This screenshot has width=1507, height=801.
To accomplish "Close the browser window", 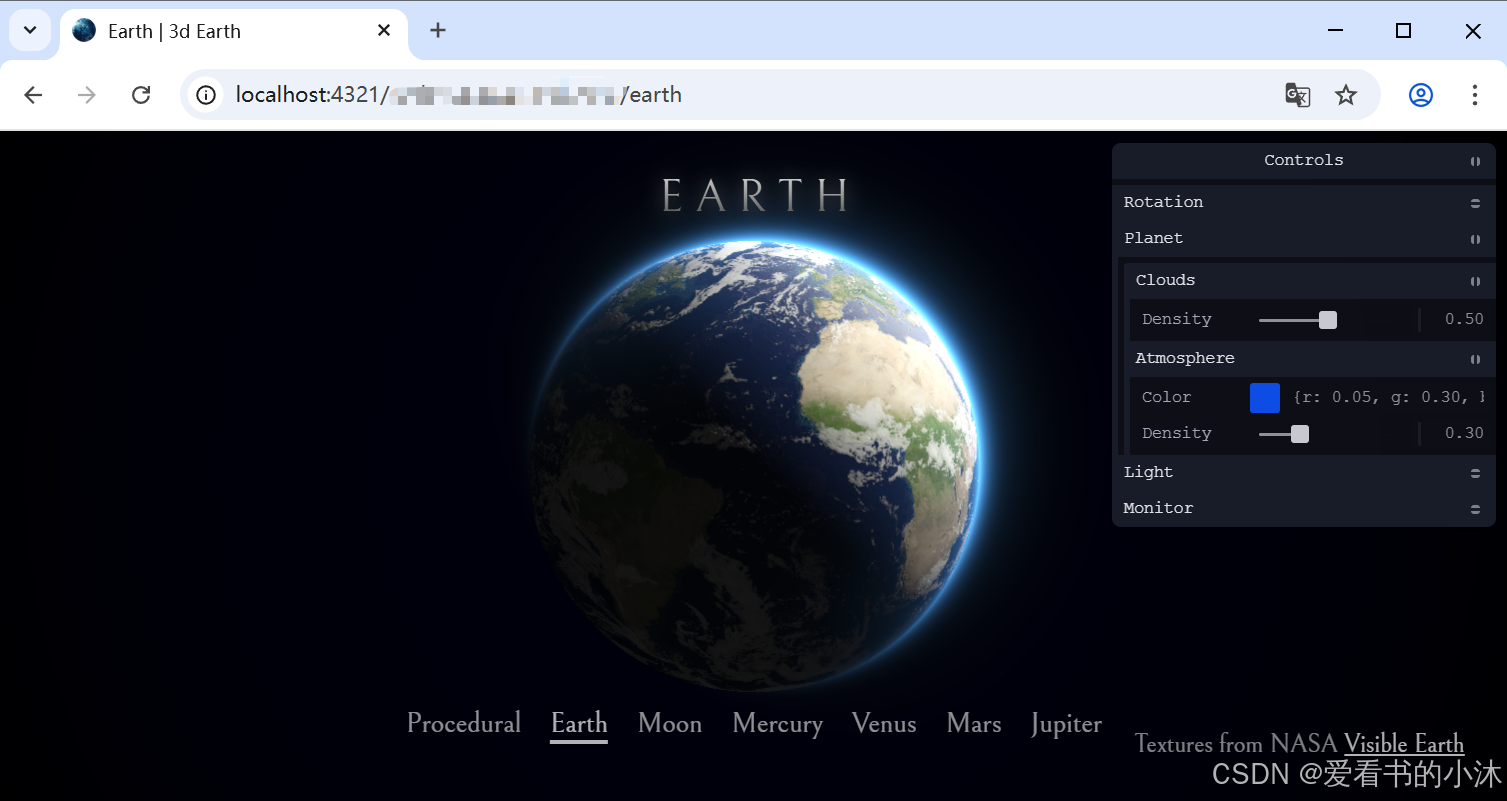I will [x=1473, y=31].
